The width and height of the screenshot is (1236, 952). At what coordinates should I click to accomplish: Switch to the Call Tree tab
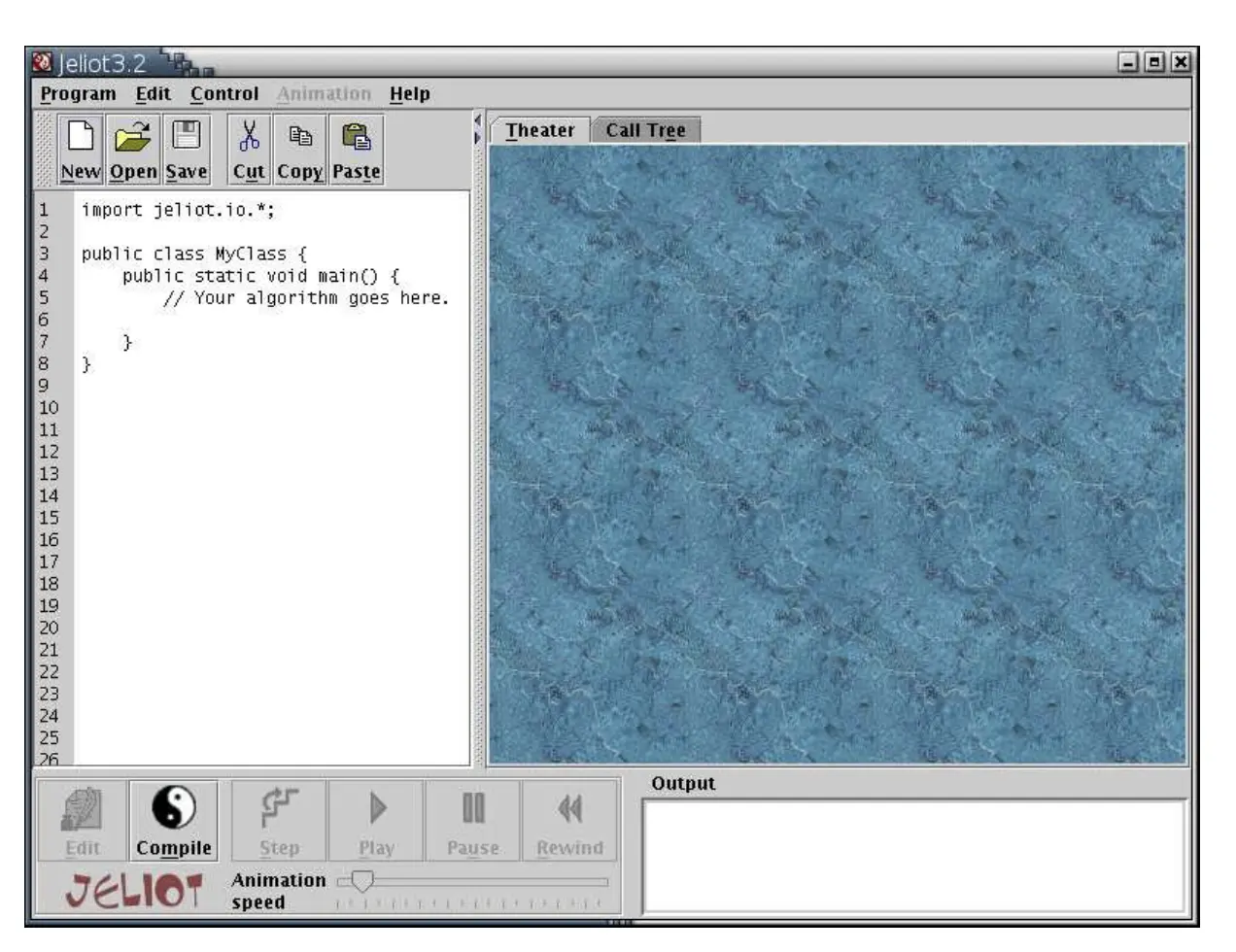645,130
